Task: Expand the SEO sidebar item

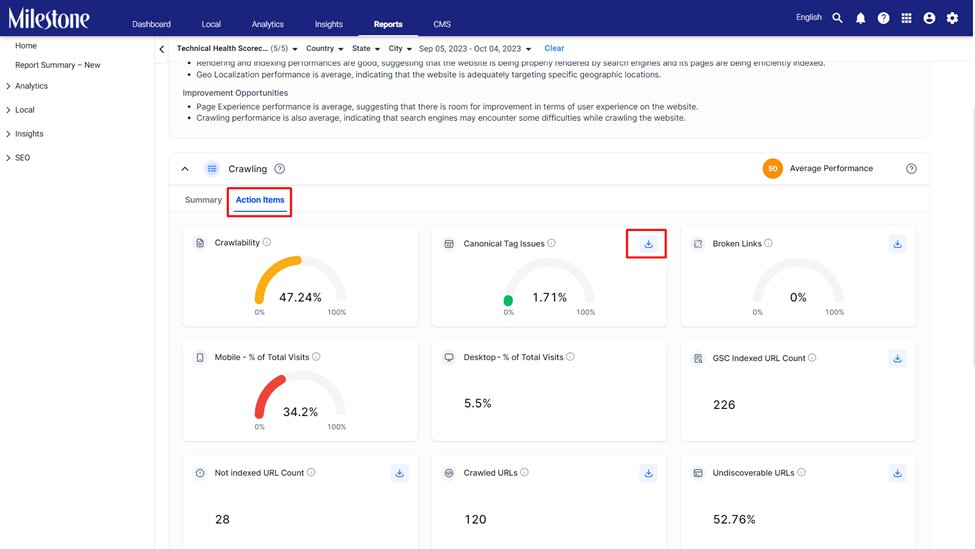Action: point(22,158)
